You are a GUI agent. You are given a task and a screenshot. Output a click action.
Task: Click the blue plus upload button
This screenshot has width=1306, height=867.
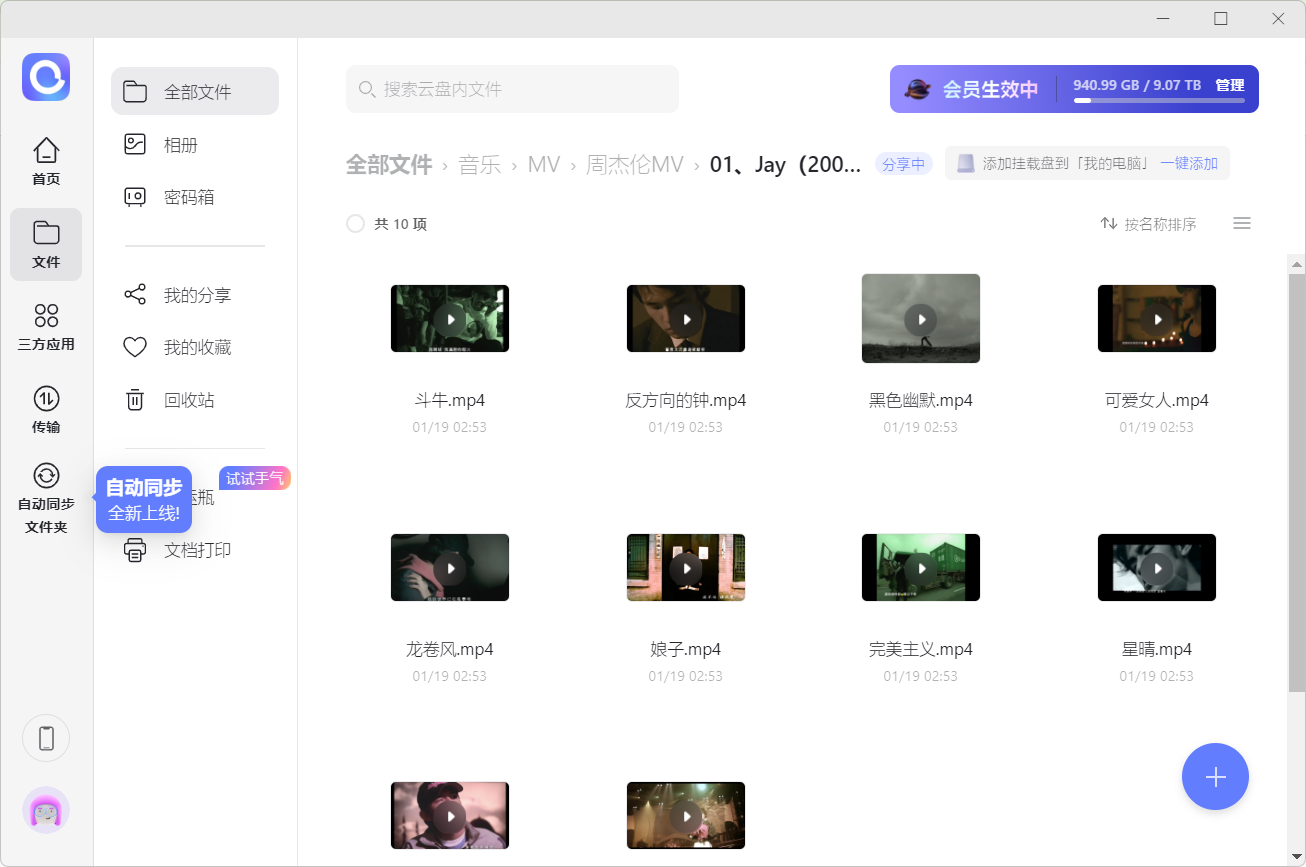[1215, 777]
